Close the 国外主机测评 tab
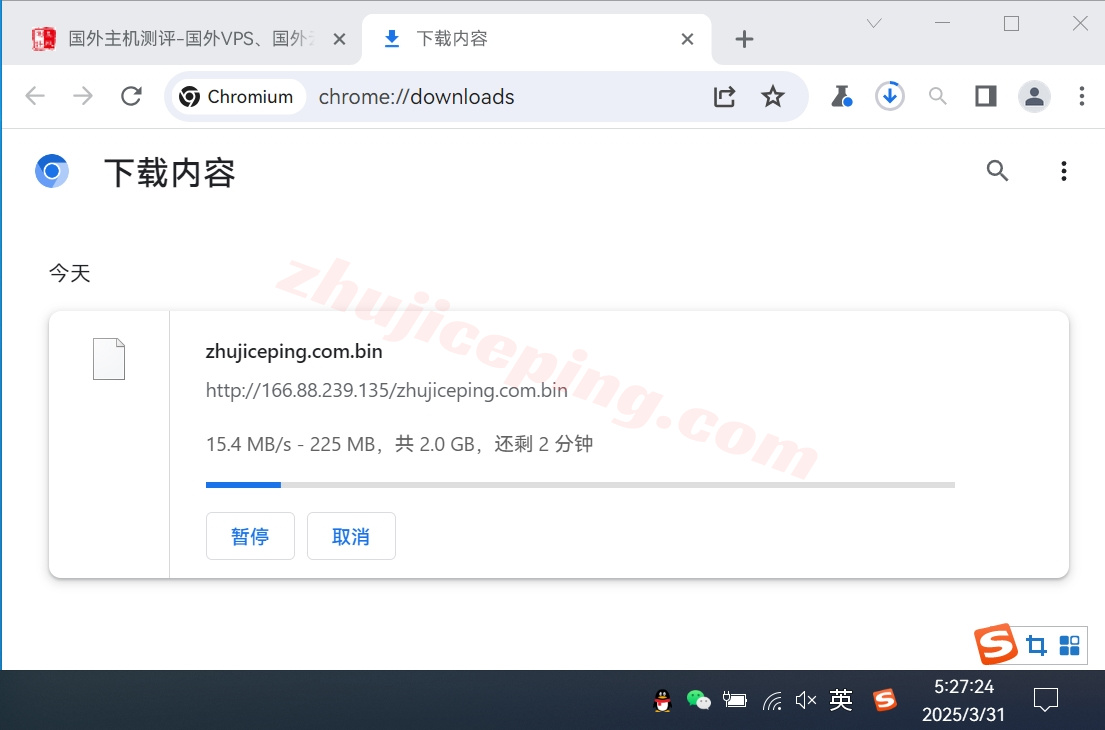Screen dimensions: 1105x730 (339, 39)
